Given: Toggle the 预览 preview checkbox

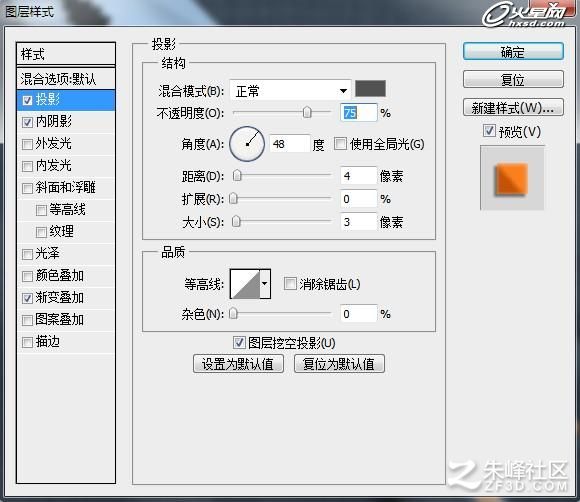Looking at the screenshot, I should 489,131.
